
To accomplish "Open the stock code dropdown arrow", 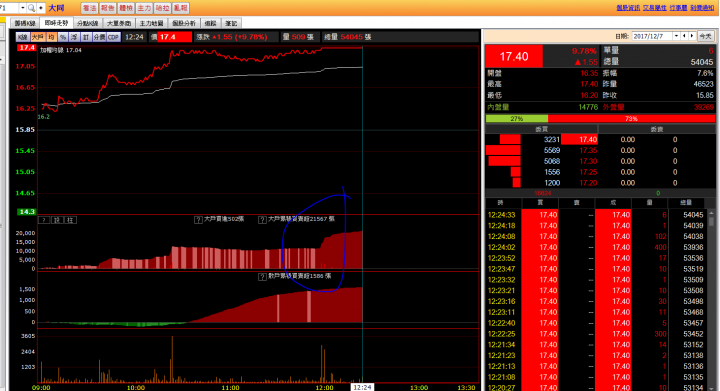I will coord(22,8).
